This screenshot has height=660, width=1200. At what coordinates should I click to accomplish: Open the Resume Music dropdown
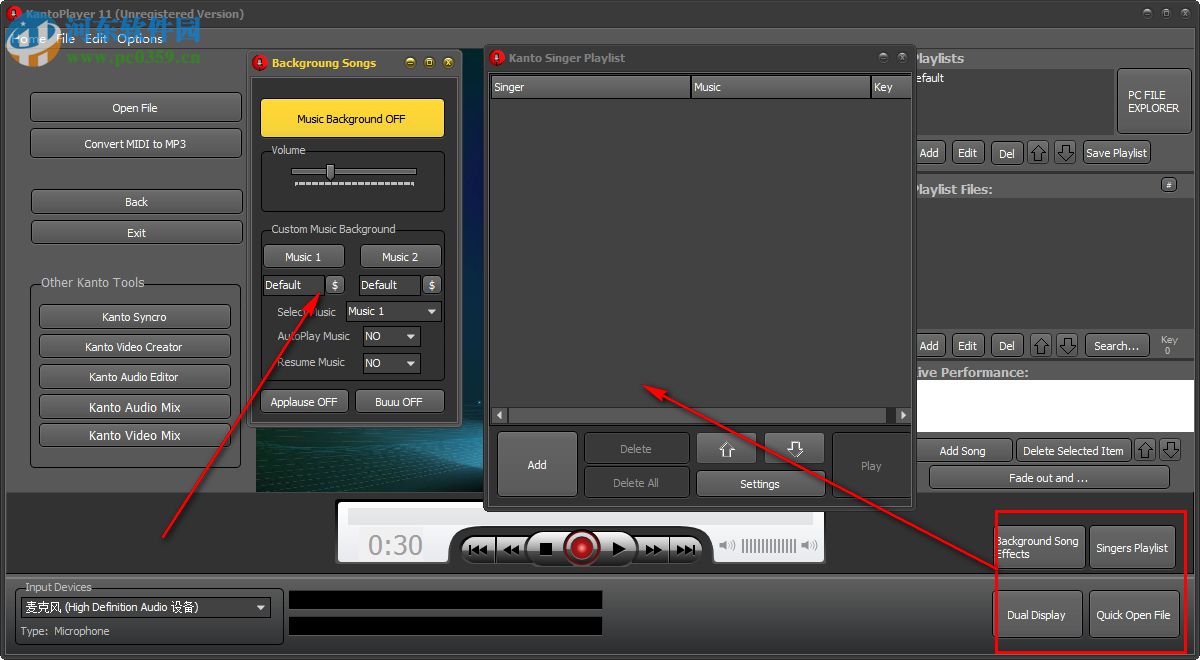tap(391, 363)
